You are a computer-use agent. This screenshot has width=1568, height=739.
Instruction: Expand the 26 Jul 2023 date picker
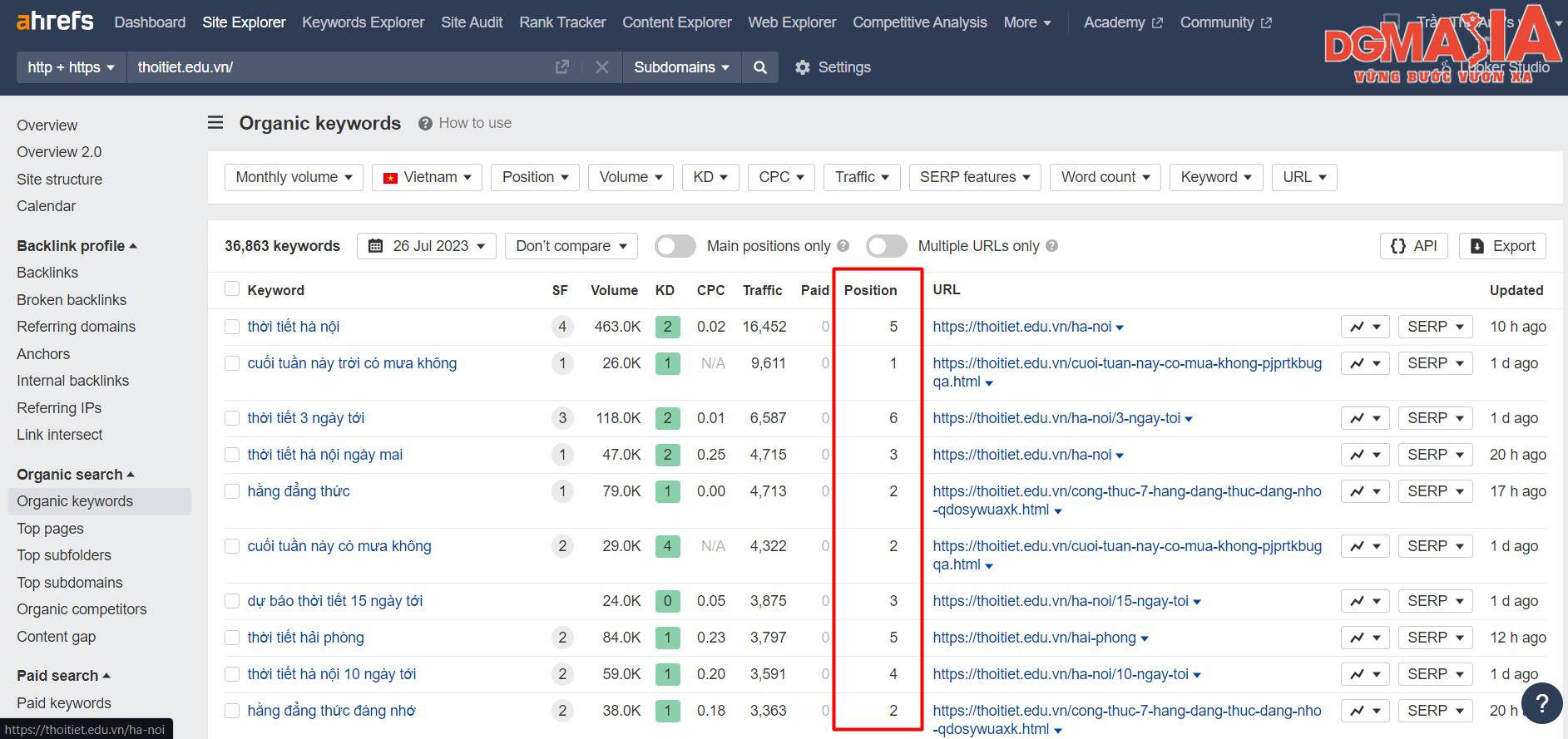pyautogui.click(x=427, y=246)
